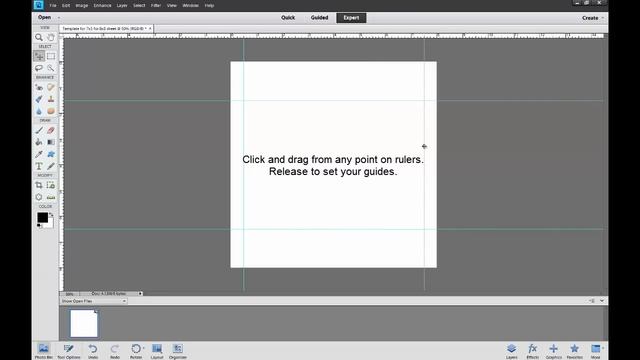Select the Eraser tool
Viewport: 640px width, 360px height.
pos(51,131)
